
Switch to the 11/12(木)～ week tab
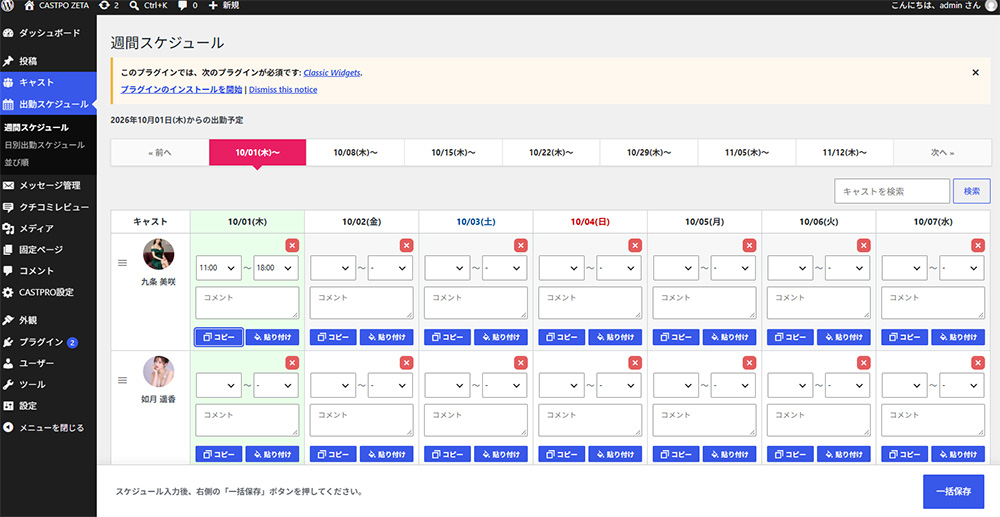(x=844, y=153)
